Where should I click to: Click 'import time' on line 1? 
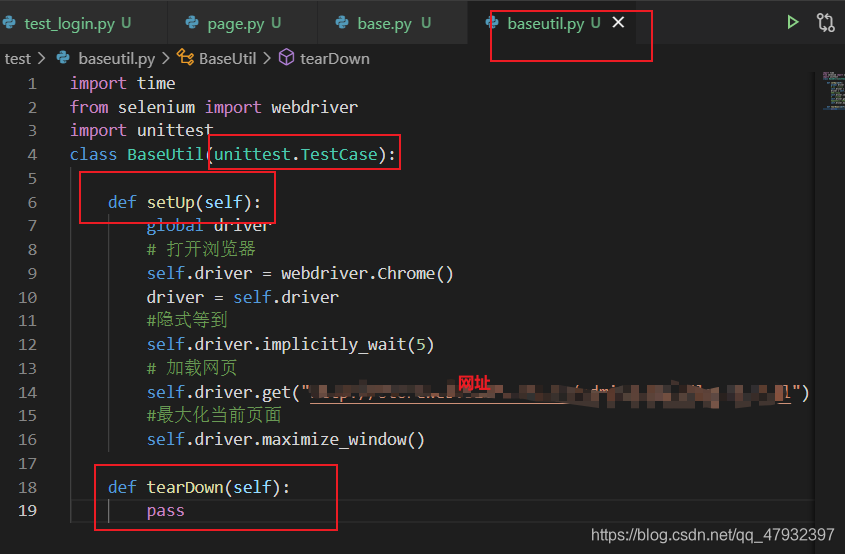click(122, 84)
